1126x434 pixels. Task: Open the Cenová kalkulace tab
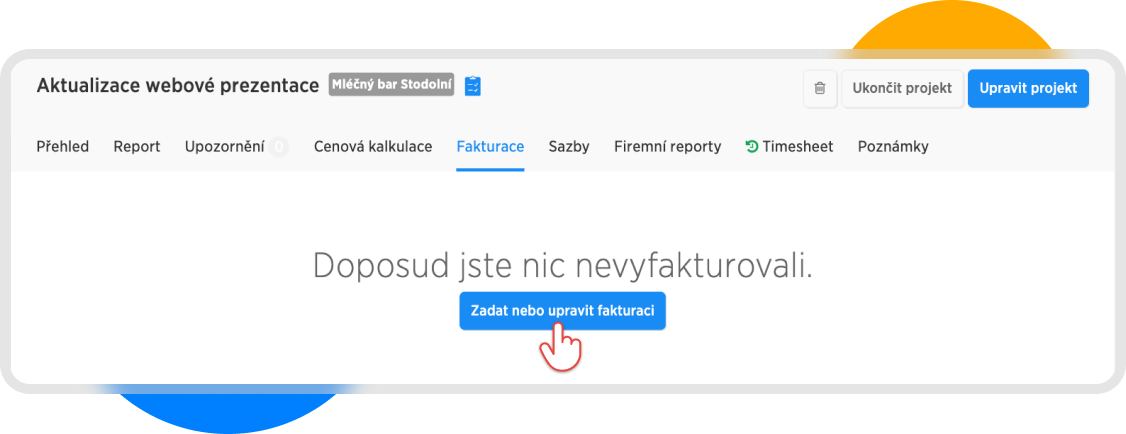coord(373,147)
